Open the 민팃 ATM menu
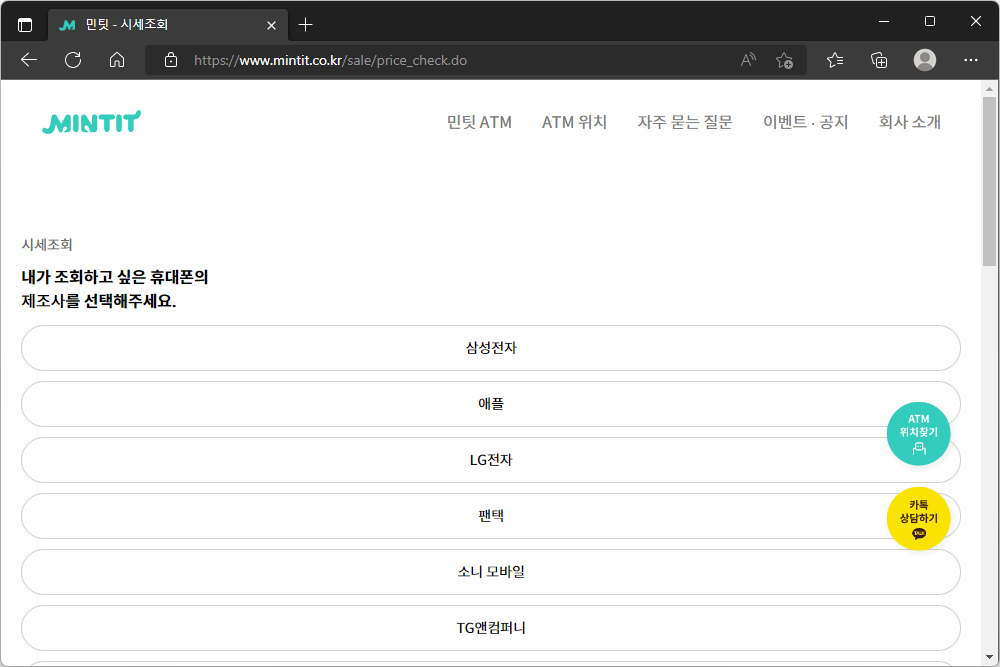Image resolution: width=1000 pixels, height=667 pixels. click(479, 122)
